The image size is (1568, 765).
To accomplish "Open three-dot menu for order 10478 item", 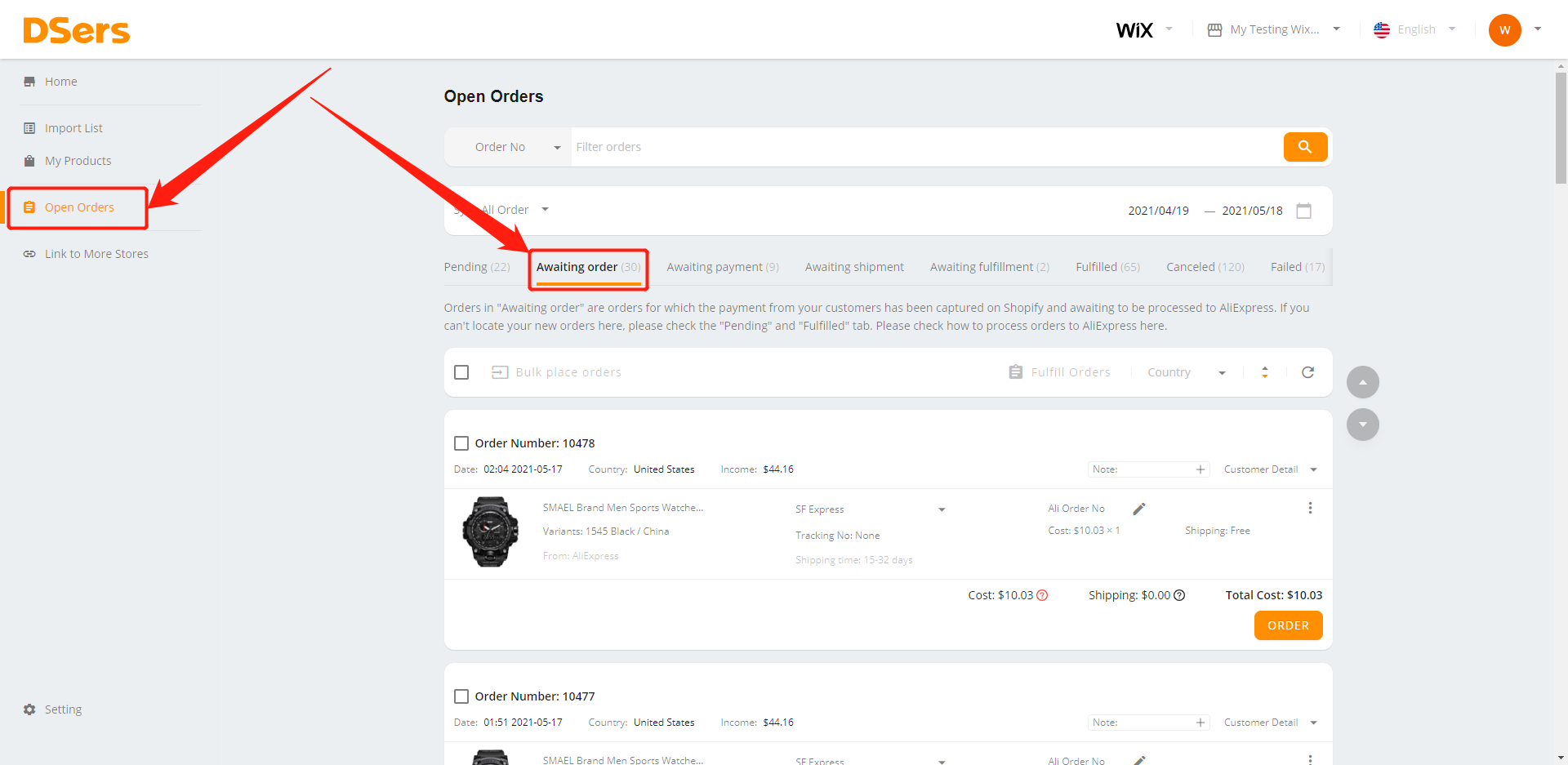I will tap(1310, 508).
